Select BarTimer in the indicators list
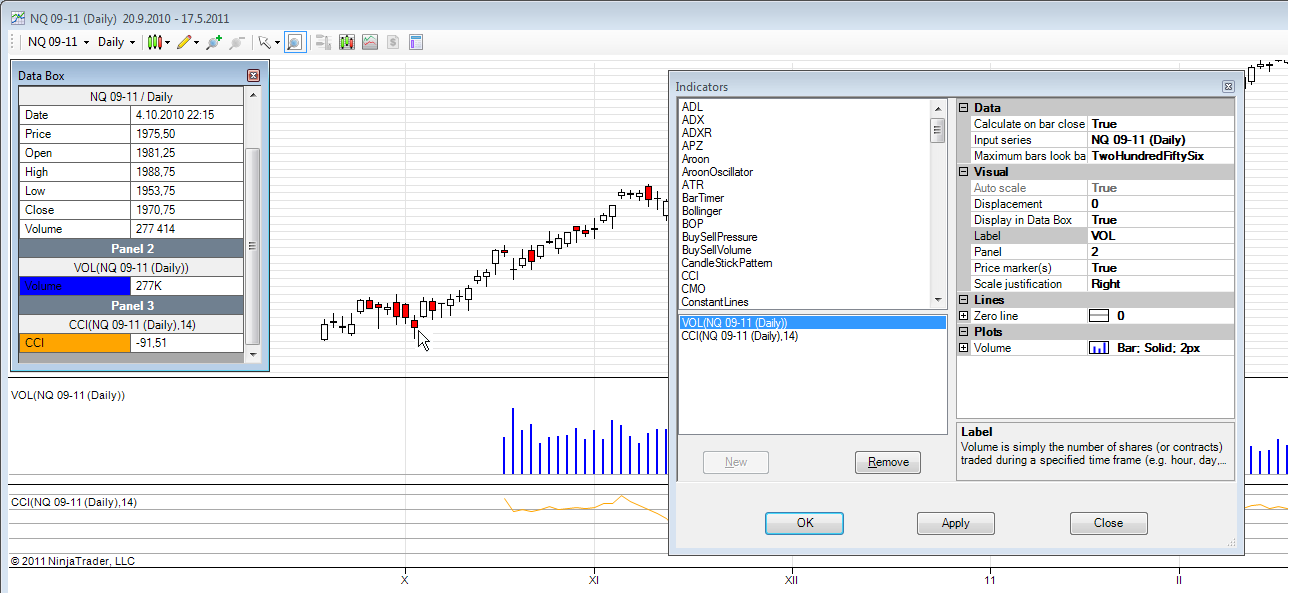The height and width of the screenshot is (593, 1295). pos(702,198)
